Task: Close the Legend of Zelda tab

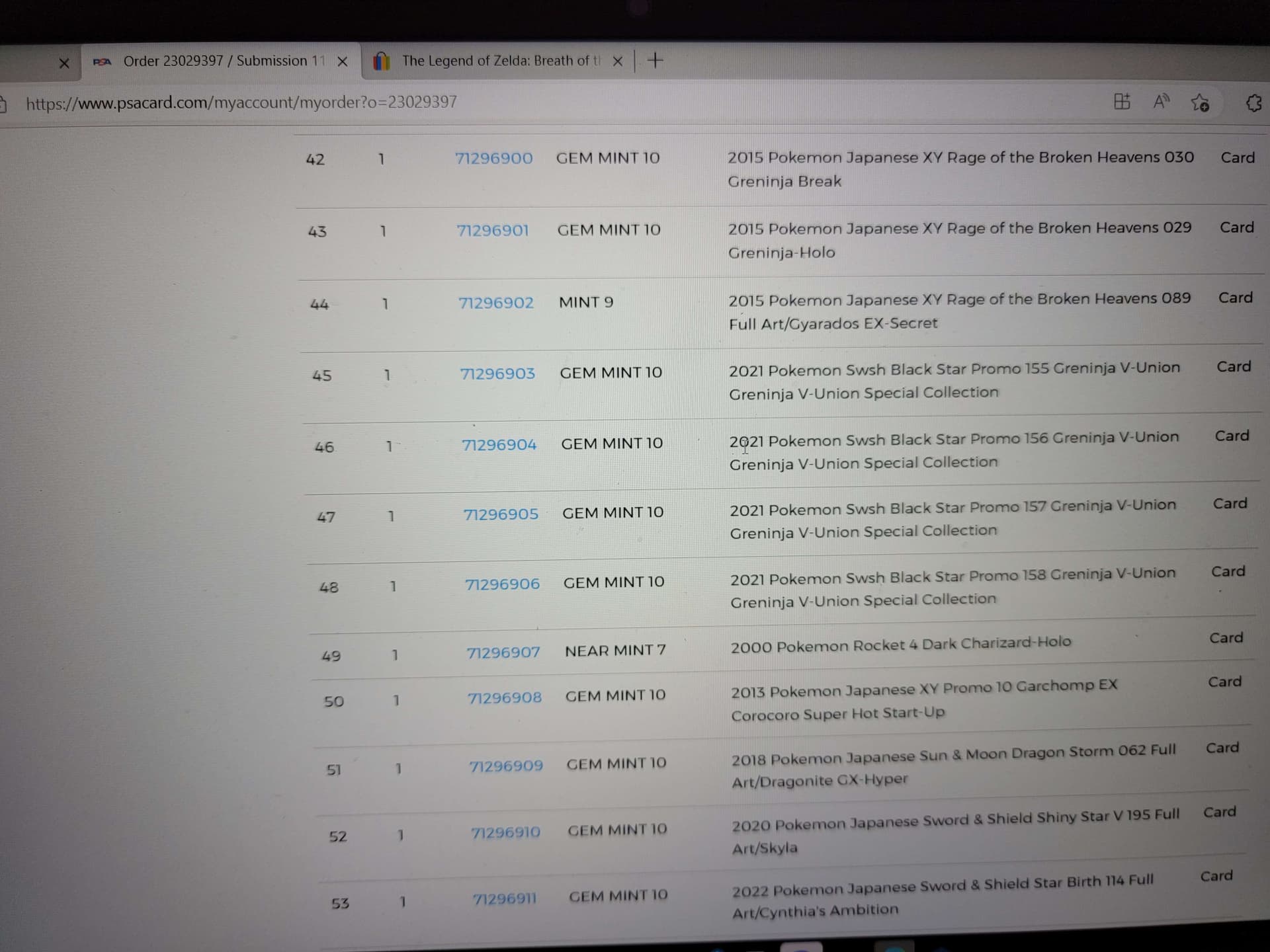Action: click(x=617, y=61)
